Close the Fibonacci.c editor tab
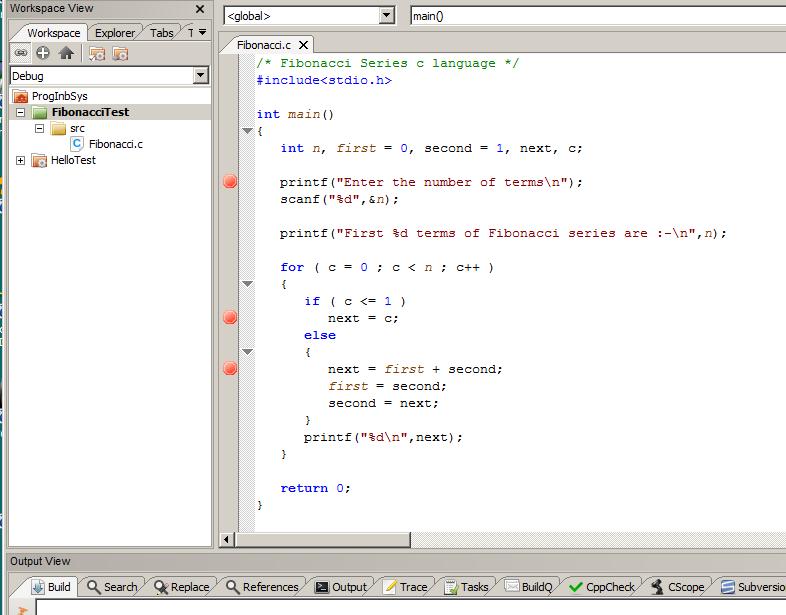 pyautogui.click(x=303, y=45)
